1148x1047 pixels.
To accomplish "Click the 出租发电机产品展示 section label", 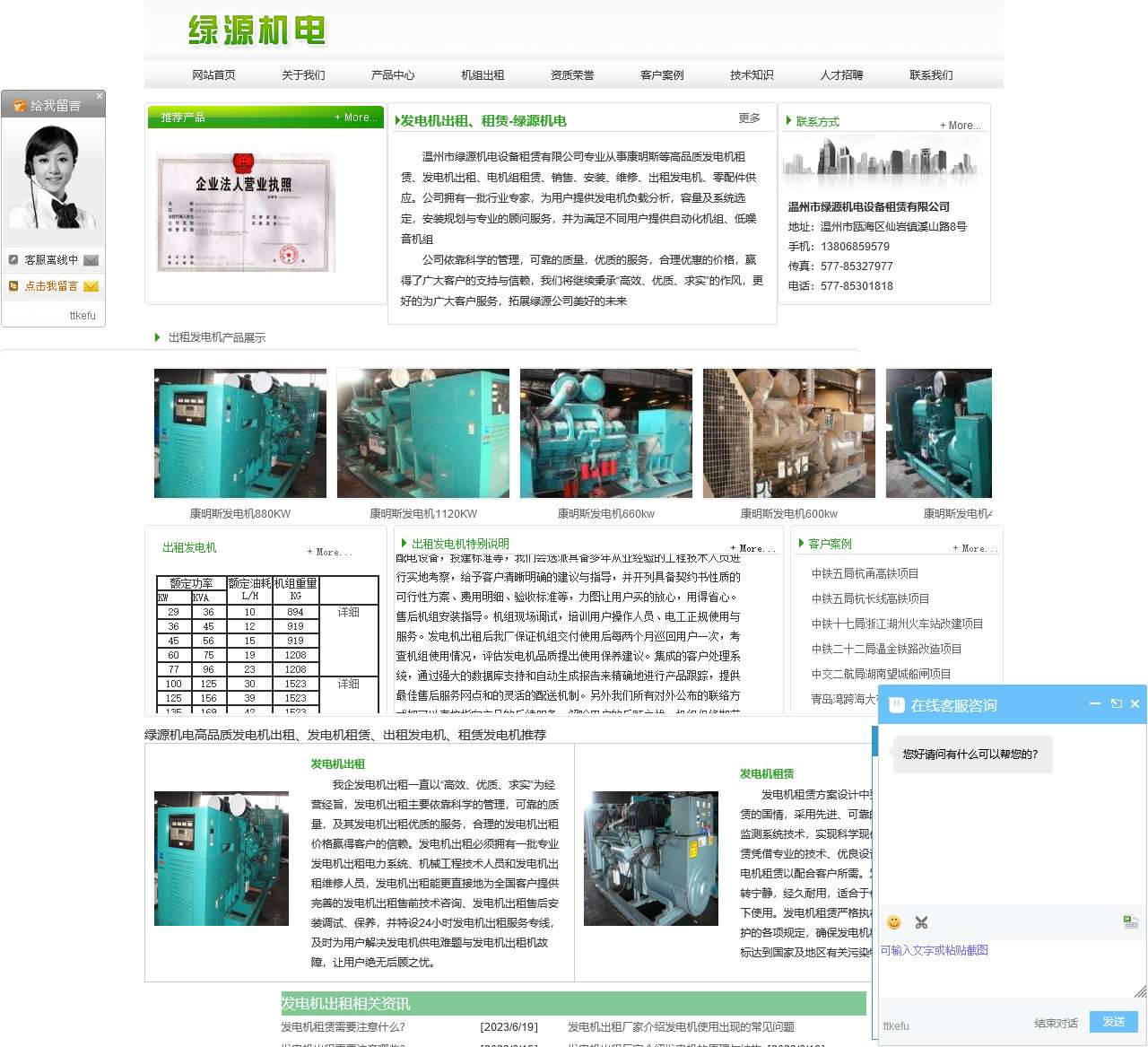I will click(x=217, y=337).
